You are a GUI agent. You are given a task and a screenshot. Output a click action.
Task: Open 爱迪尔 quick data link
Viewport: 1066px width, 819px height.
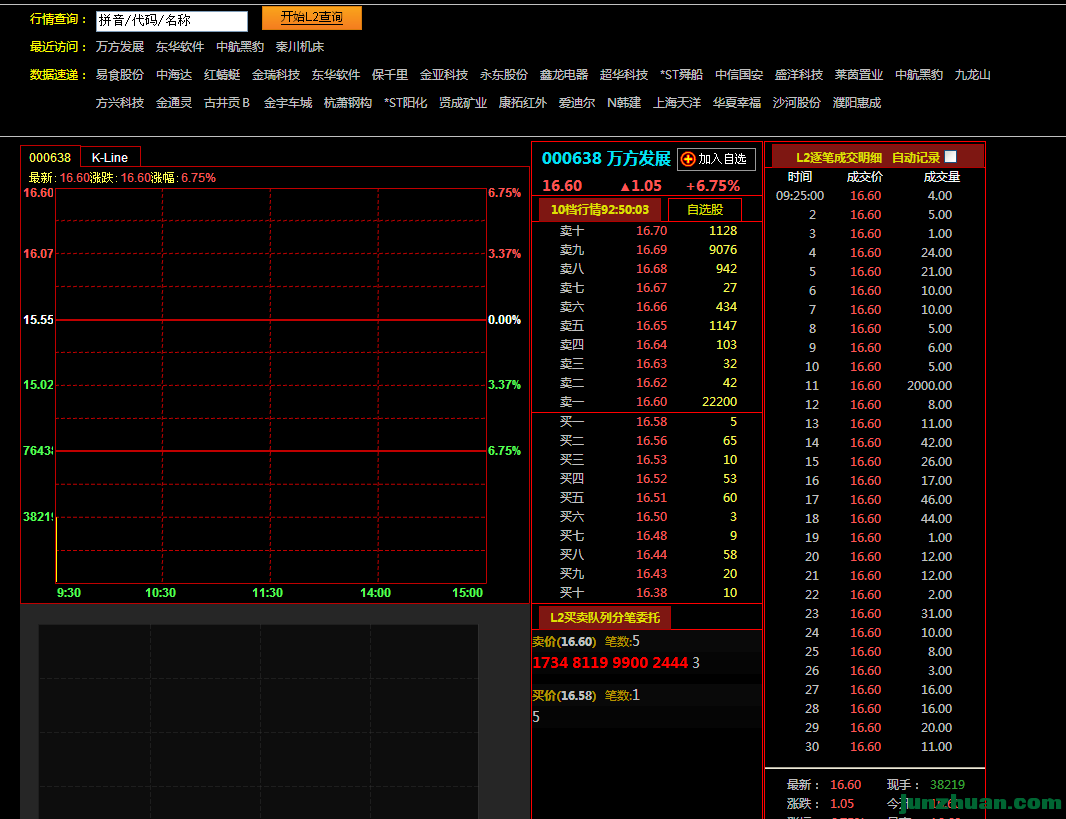pyautogui.click(x=577, y=103)
